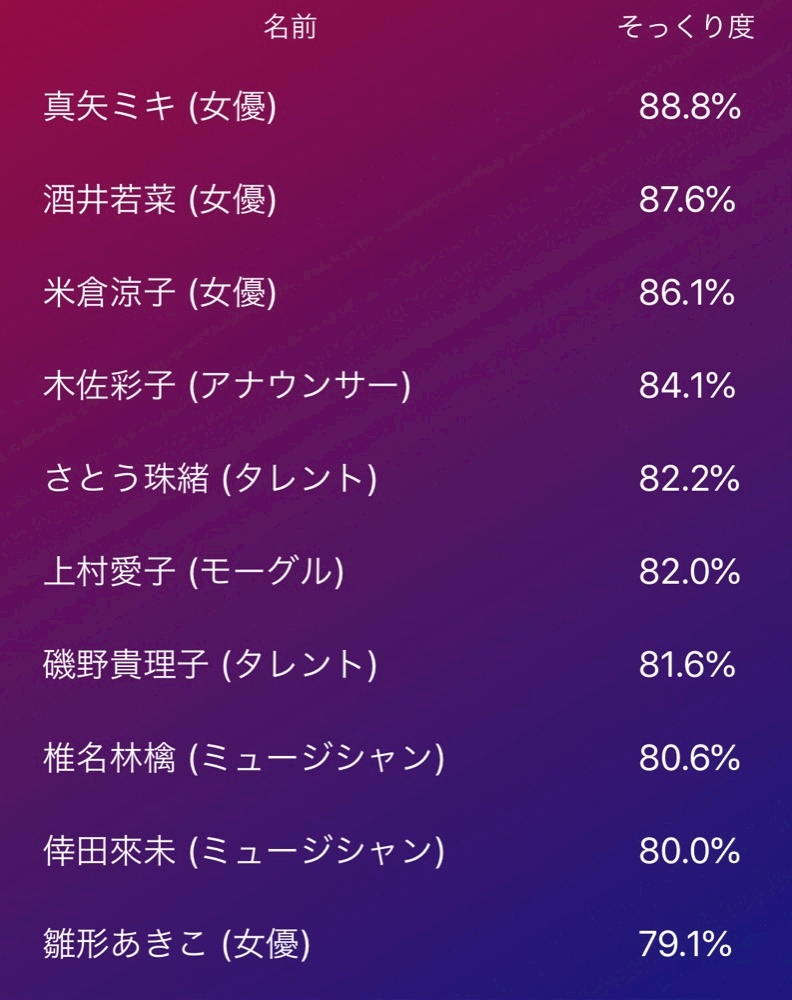Click the そっくり度 column header
Viewport: 792px width, 1000px height.
click(x=686, y=28)
